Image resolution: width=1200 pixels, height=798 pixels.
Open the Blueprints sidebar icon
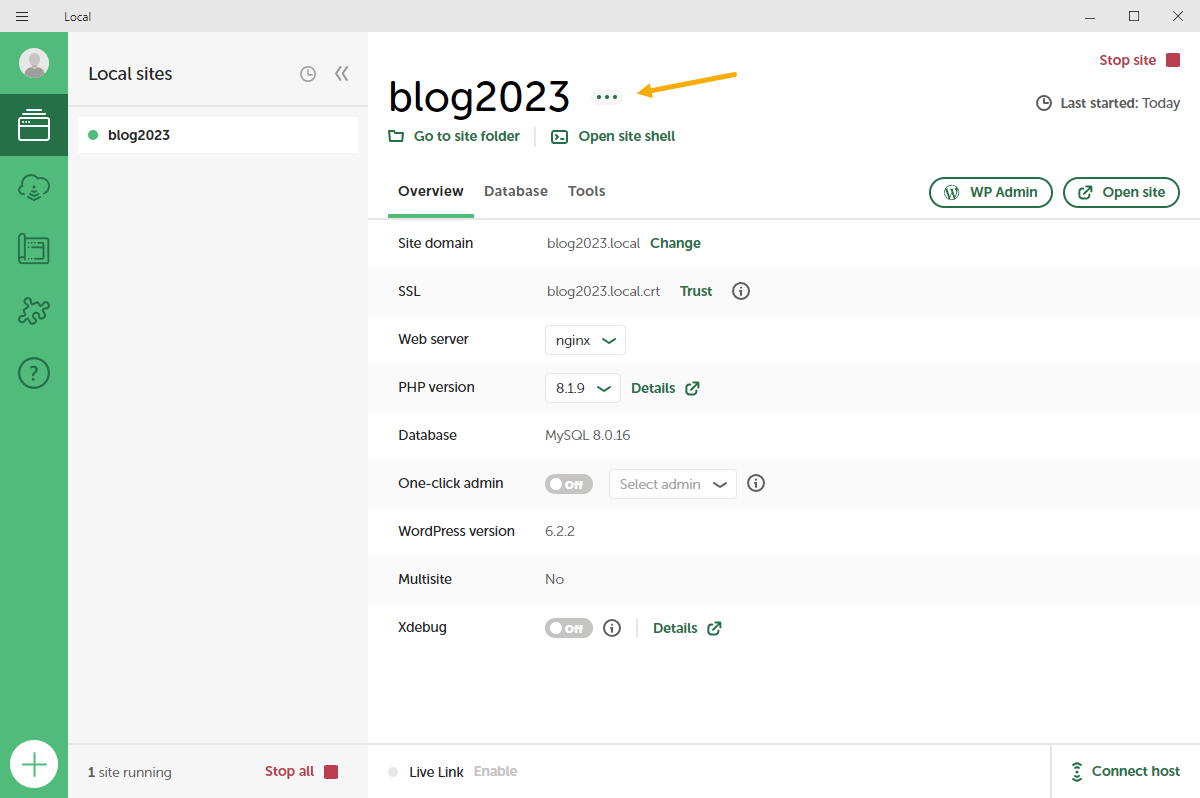point(34,249)
